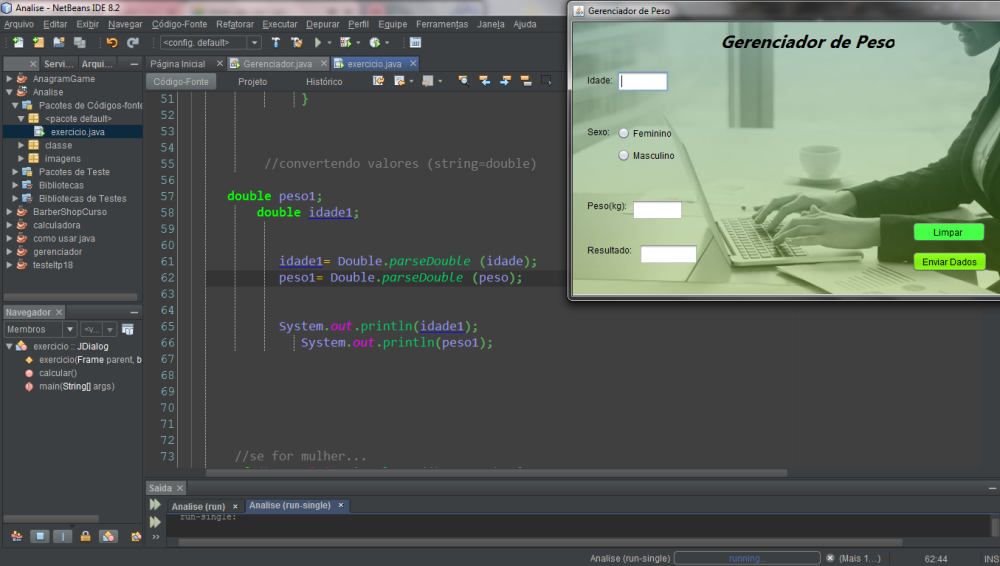This screenshot has height=566, width=1000.
Task: Click the top Re-run icon in the Saída panel
Action: point(155,505)
